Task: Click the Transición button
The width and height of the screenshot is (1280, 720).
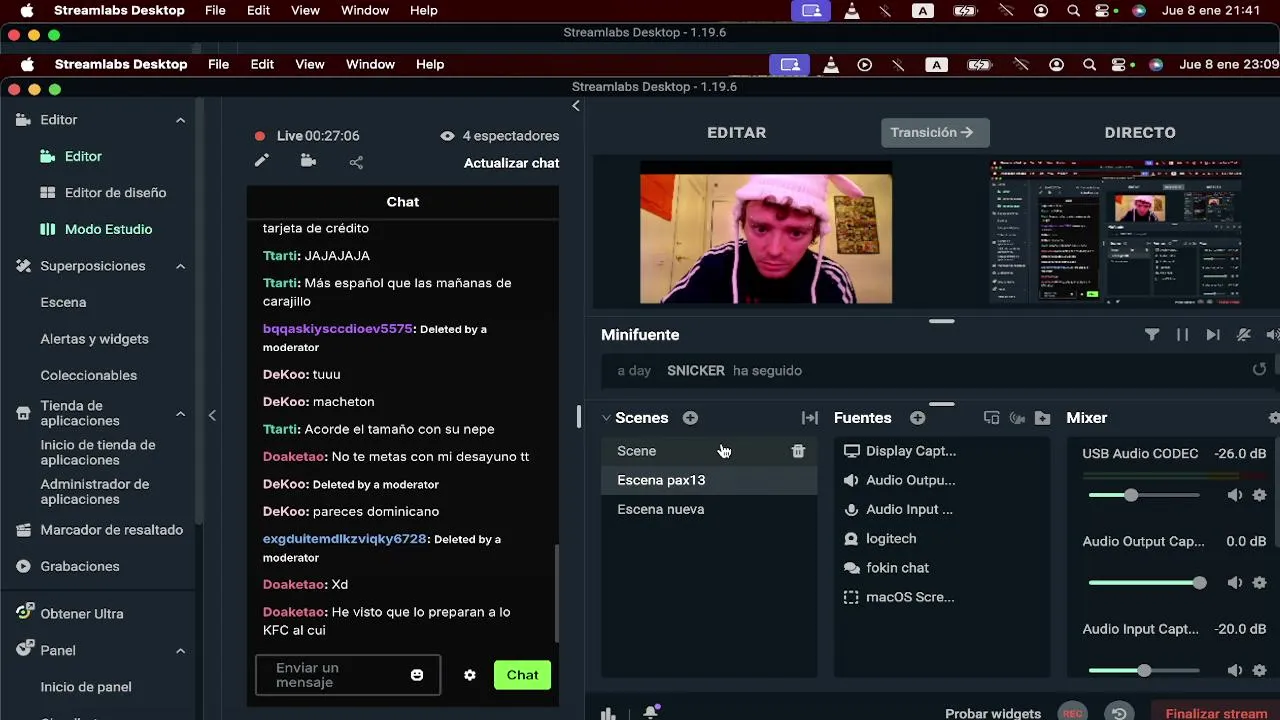Action: pos(935,132)
